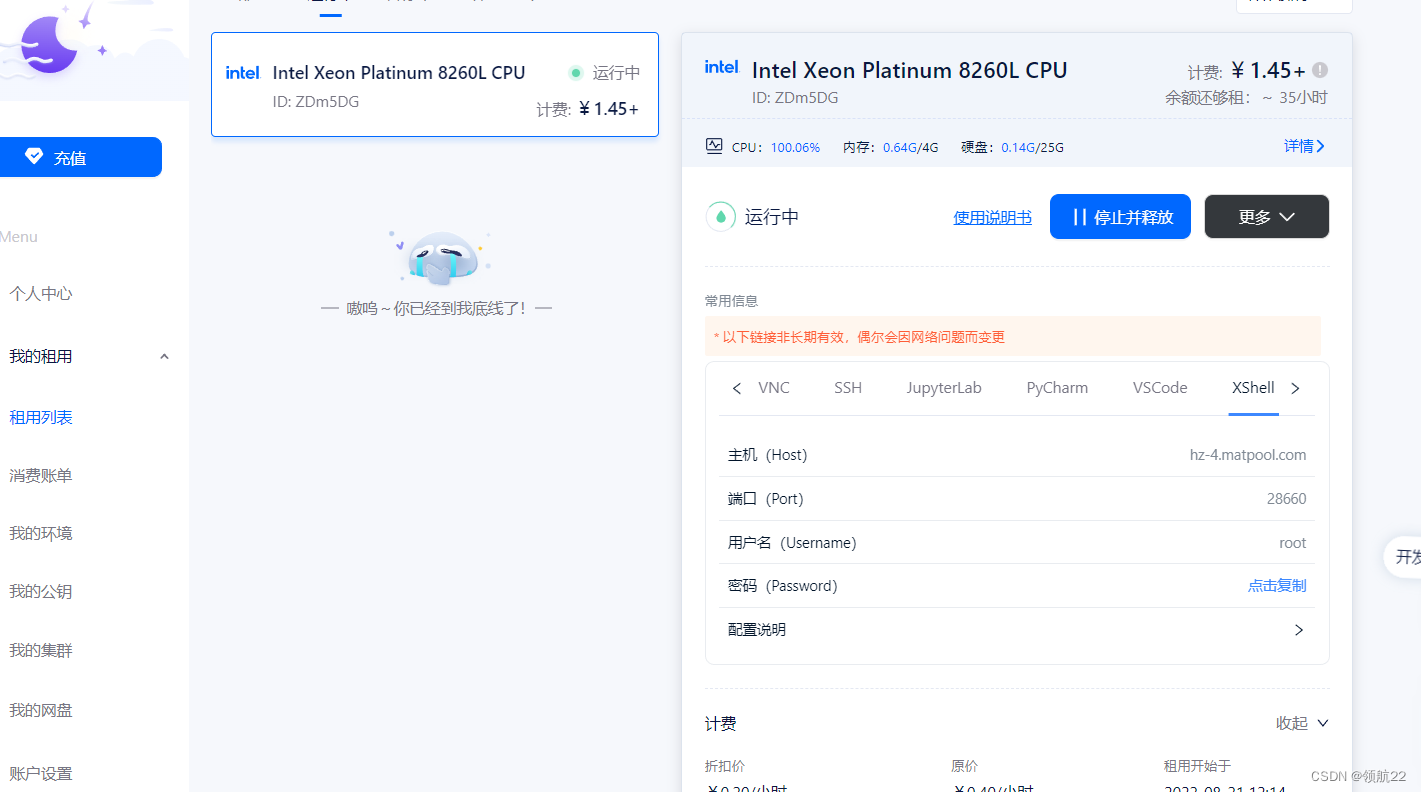Click the CPU usage 100.06% value

795,147
